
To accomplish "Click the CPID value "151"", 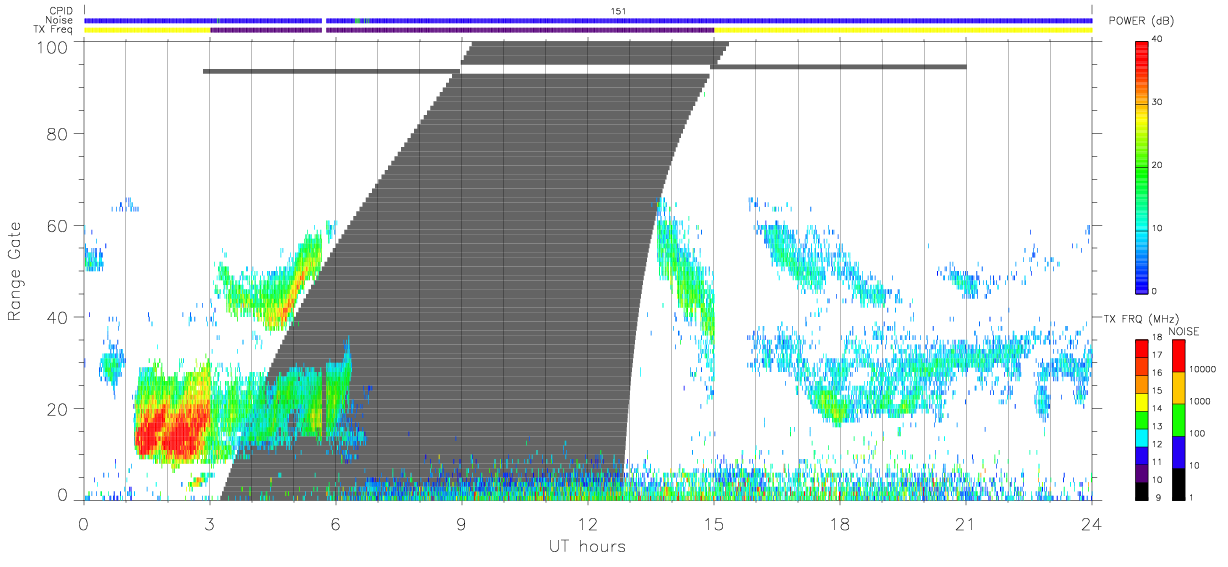I will (x=619, y=11).
